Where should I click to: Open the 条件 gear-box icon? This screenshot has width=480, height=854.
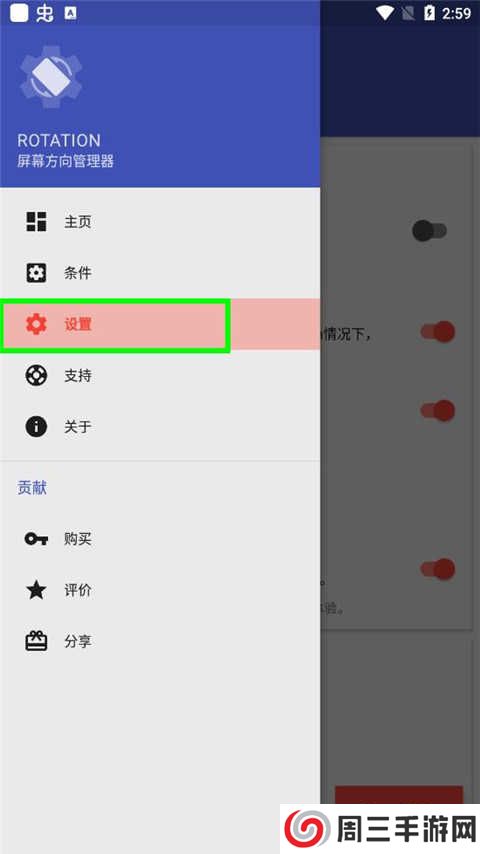coord(37,273)
